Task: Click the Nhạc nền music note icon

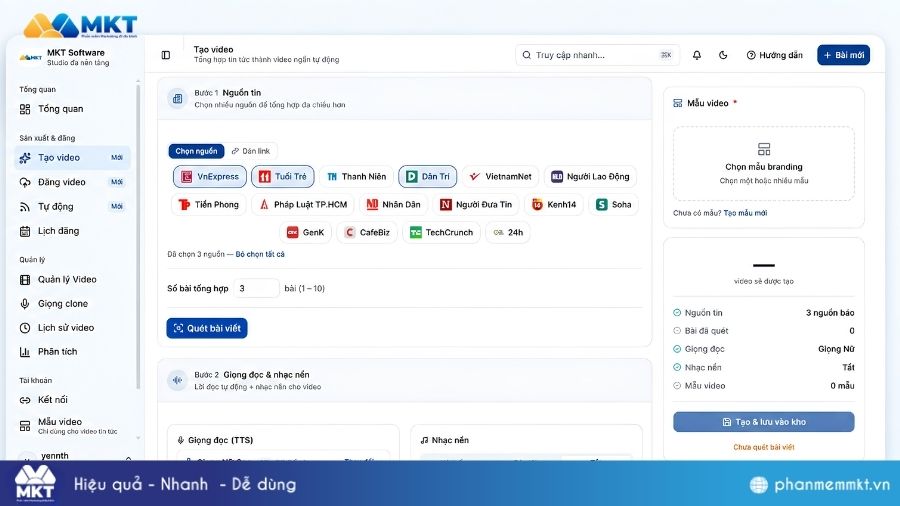Action: tap(425, 440)
